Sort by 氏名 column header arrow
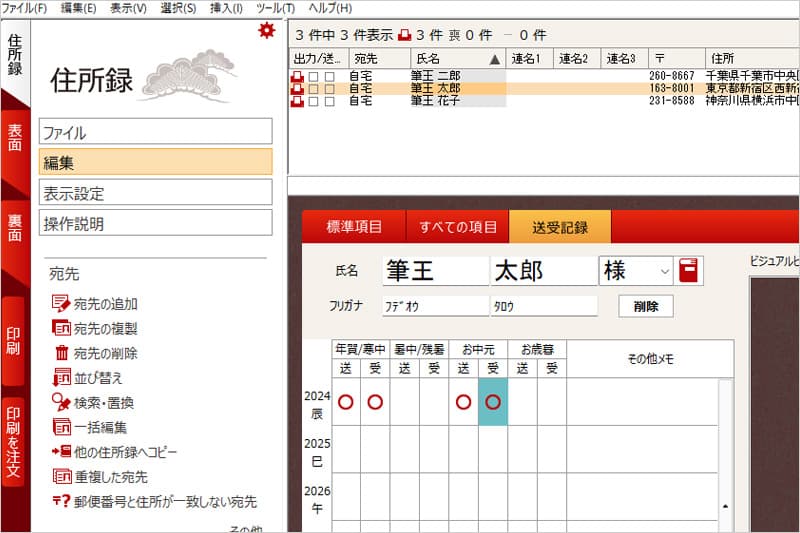 494,60
